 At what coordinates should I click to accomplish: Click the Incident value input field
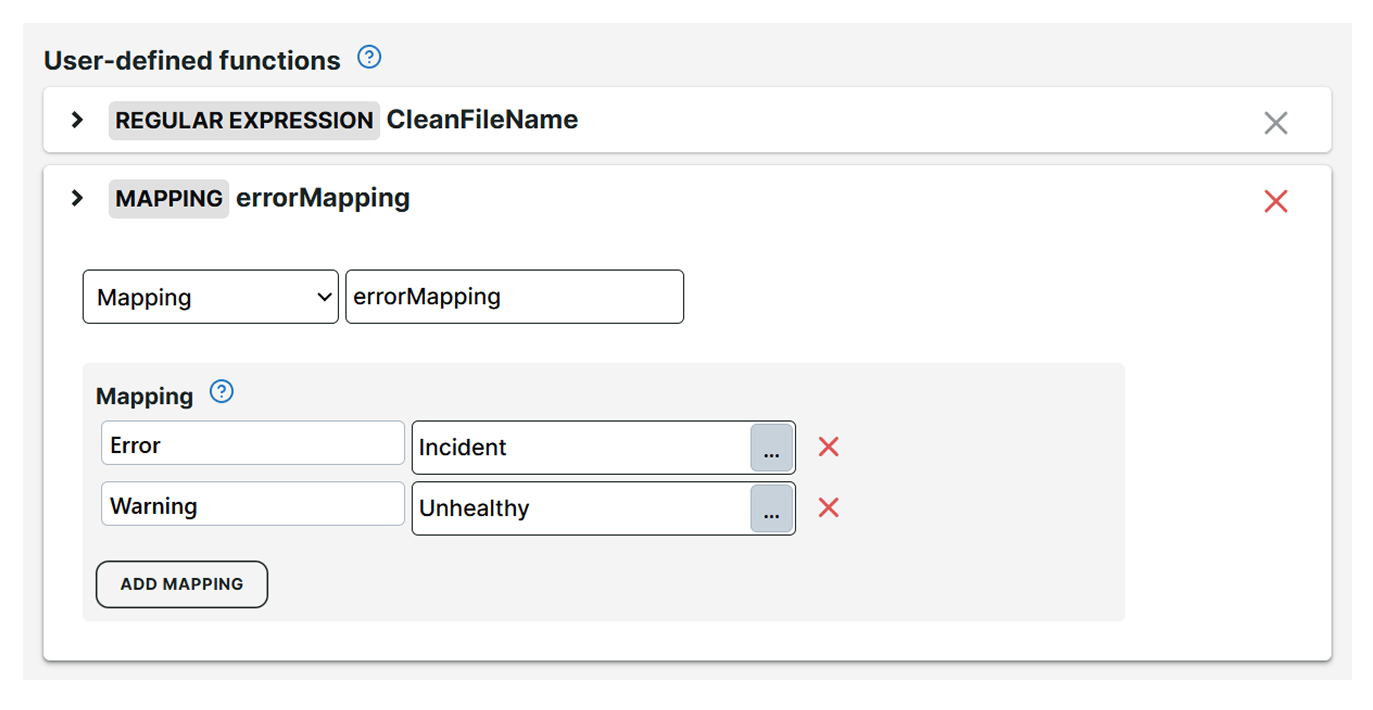pyautogui.click(x=580, y=447)
